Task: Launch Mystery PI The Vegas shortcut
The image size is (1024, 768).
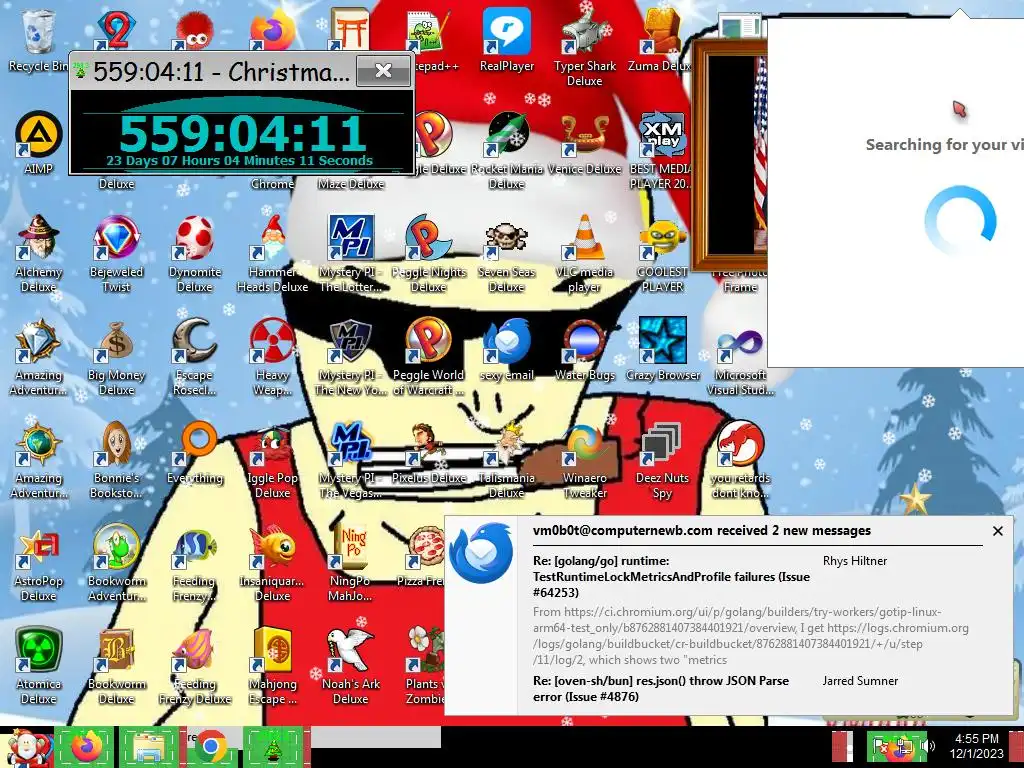Action: (x=350, y=459)
